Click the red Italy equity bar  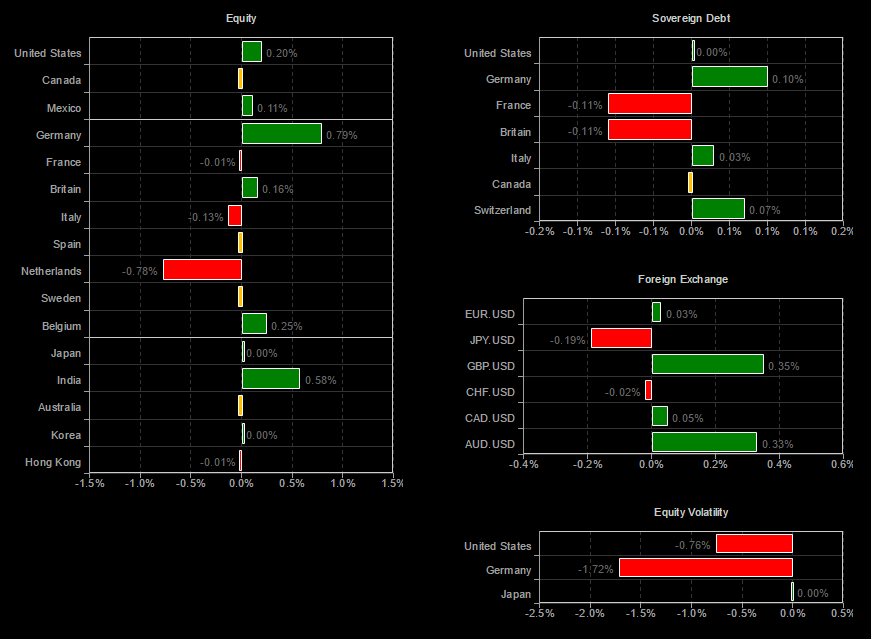pos(235,216)
